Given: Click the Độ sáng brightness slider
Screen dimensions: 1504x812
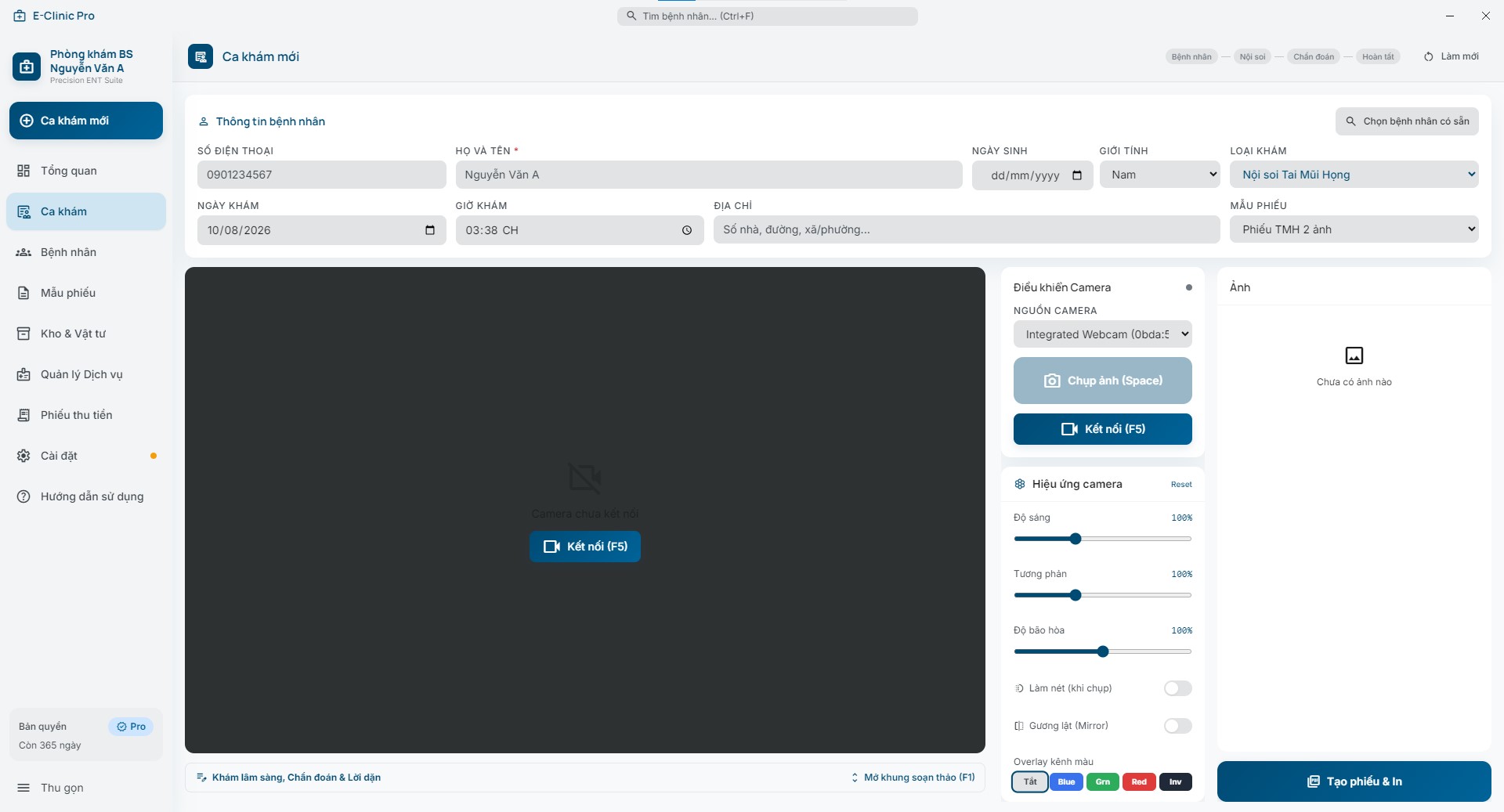Looking at the screenshot, I should [1103, 539].
